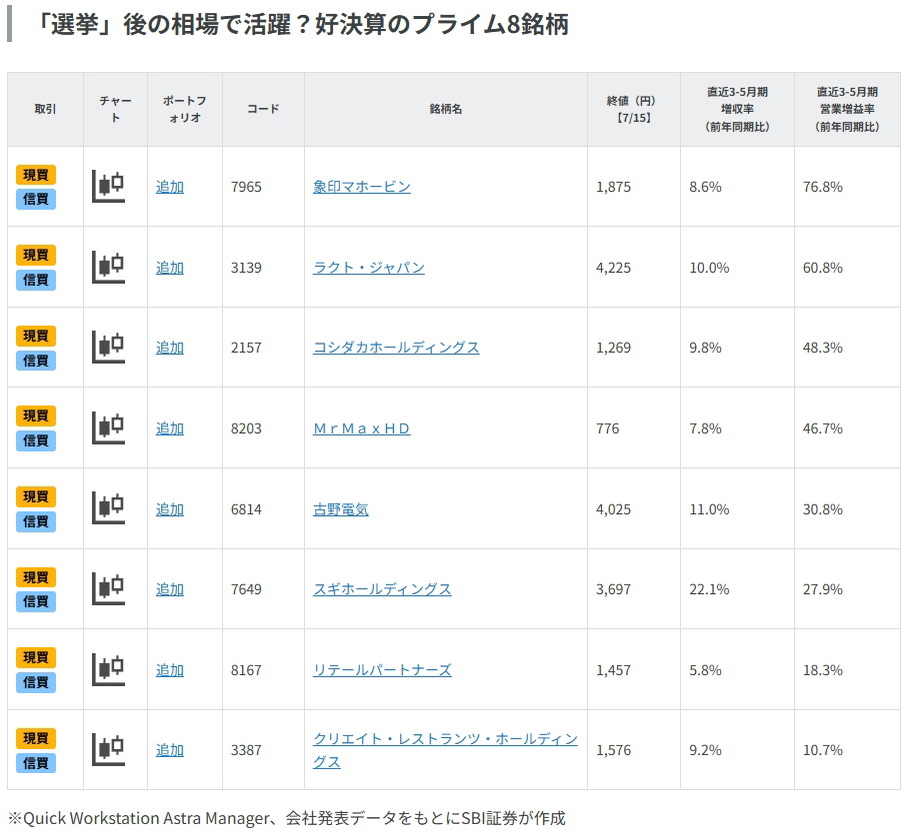Screen dimensions: 910x833
Task: Open chart icon for code 3387 row
Action: click(x=109, y=749)
